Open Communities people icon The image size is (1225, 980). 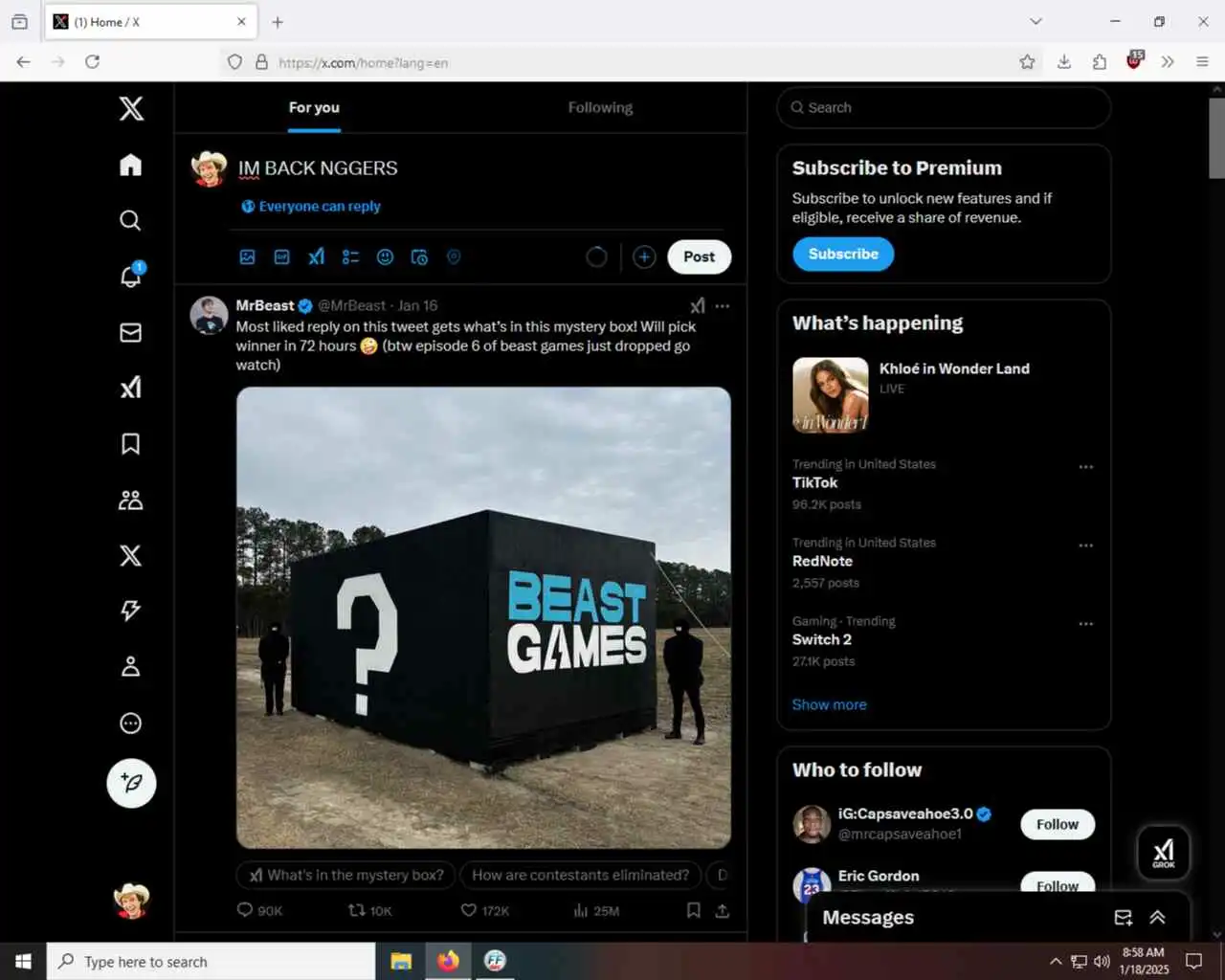[131, 500]
